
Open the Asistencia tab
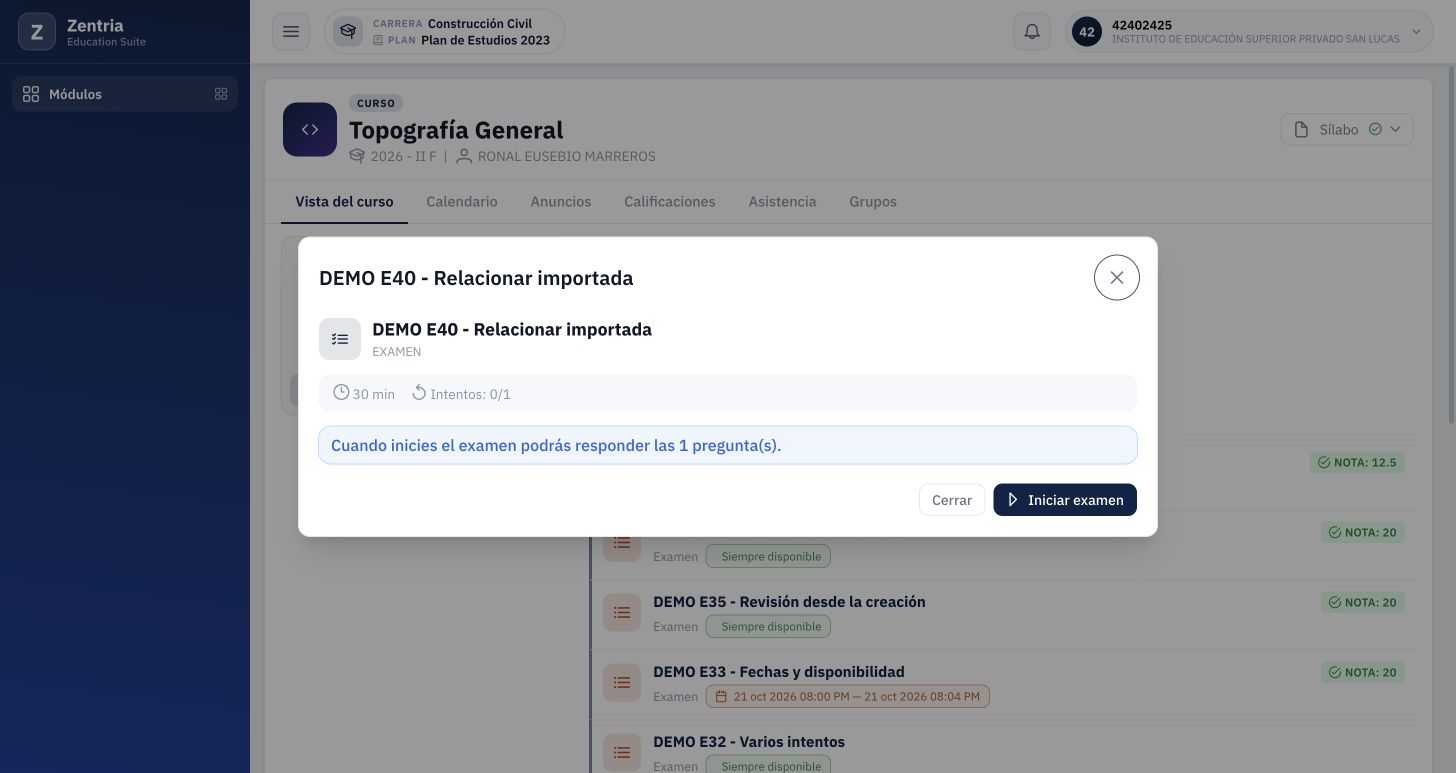[783, 201]
